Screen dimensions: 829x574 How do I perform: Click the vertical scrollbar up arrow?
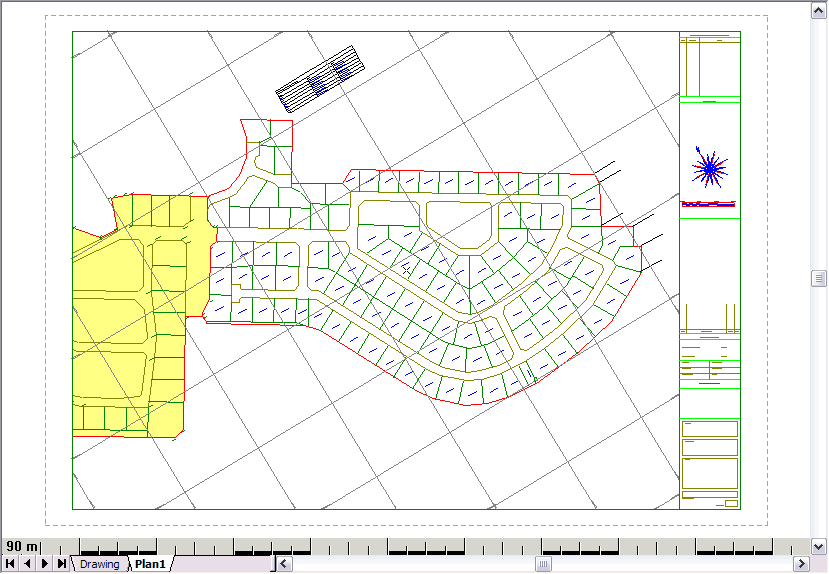819,8
